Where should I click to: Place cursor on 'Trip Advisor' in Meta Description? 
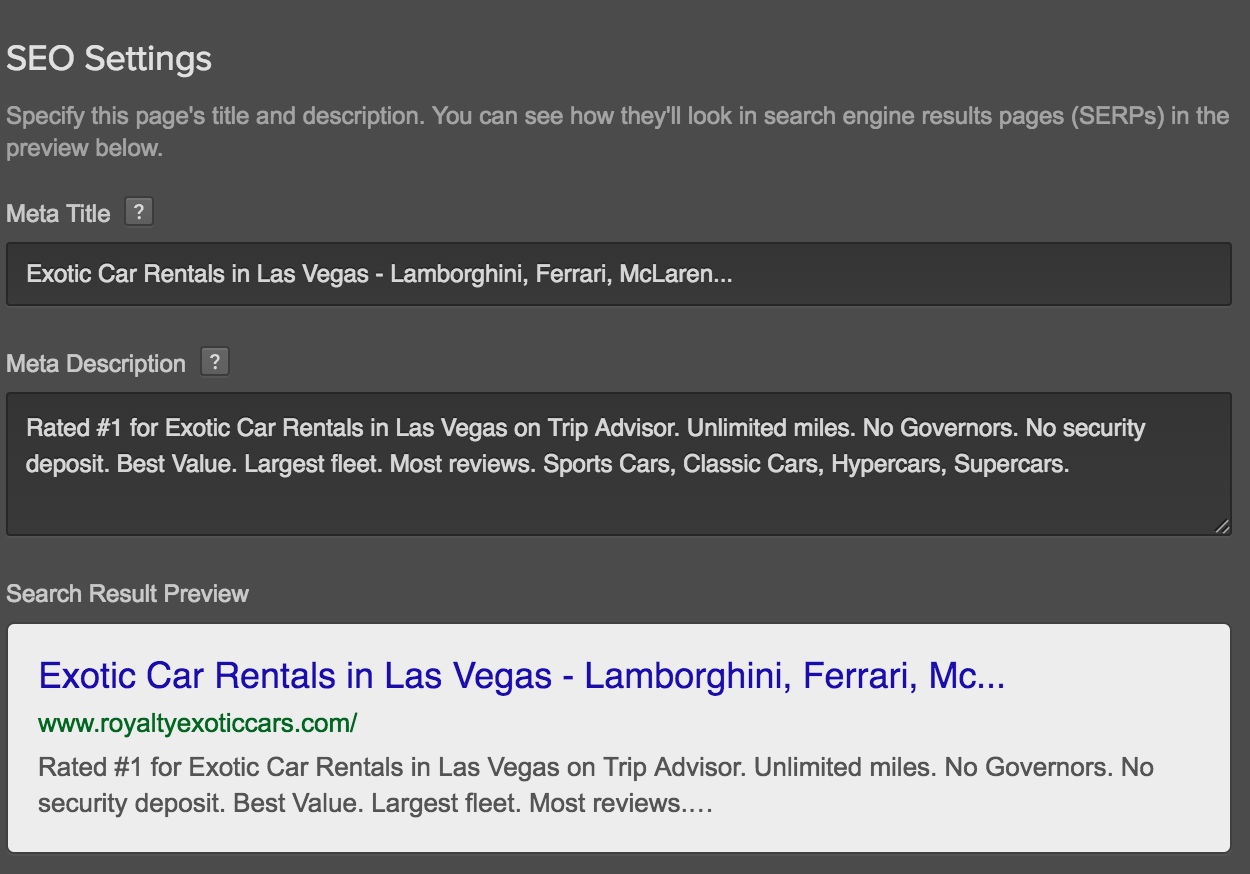click(x=615, y=428)
